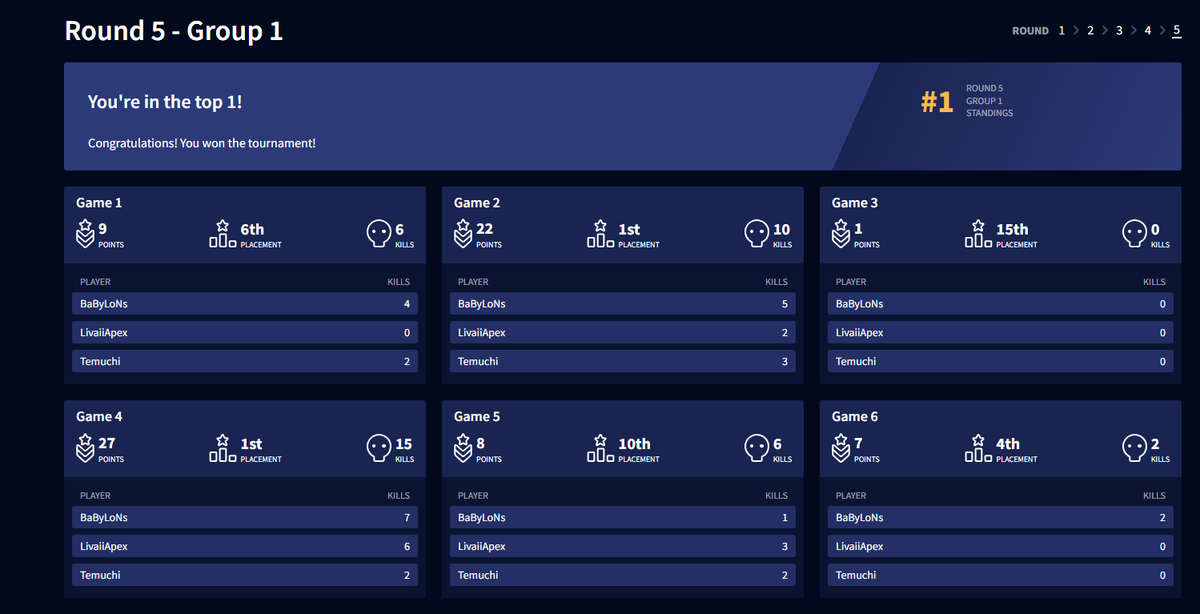Click the 'Game 4' card title
The image size is (1200, 614).
[x=100, y=417]
